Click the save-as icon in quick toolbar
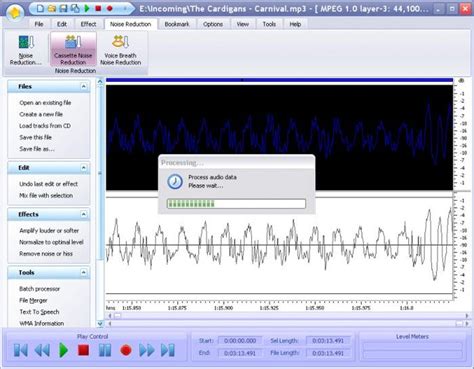The height and width of the screenshot is (369, 474). (x=75, y=8)
